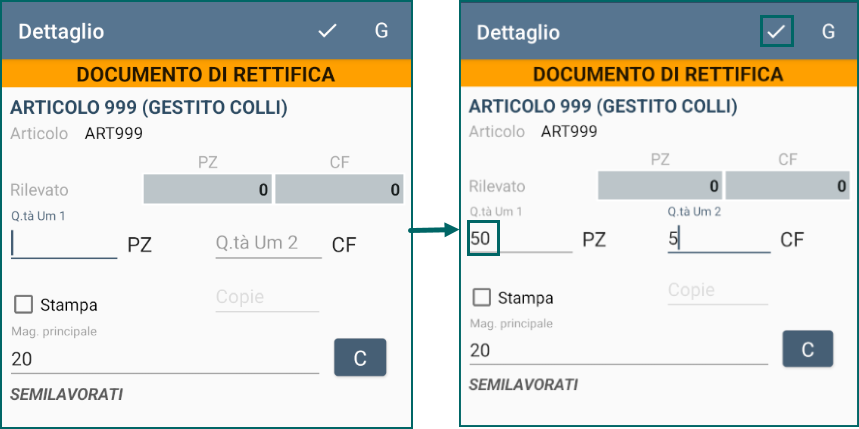Click left Rilevato CF grey box
The width and height of the screenshot is (859, 429).
pos(339,190)
